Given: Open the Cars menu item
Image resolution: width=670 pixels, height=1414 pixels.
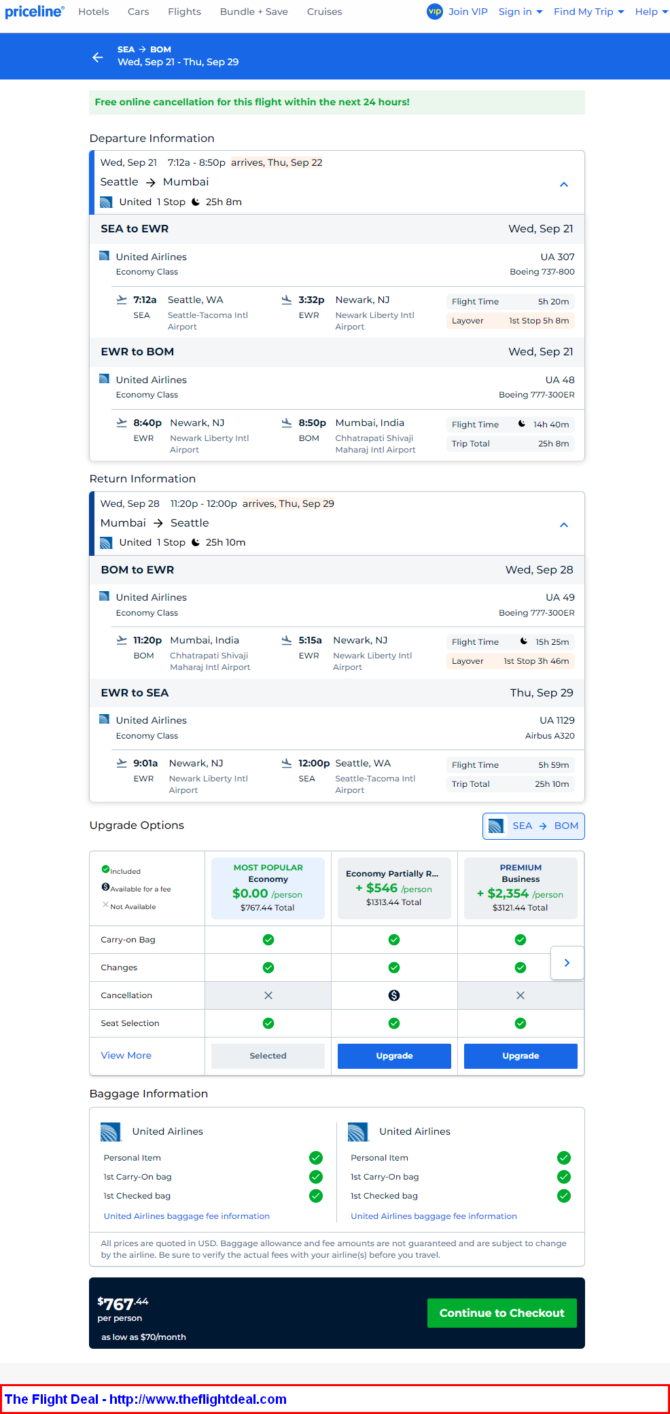Looking at the screenshot, I should [x=138, y=12].
